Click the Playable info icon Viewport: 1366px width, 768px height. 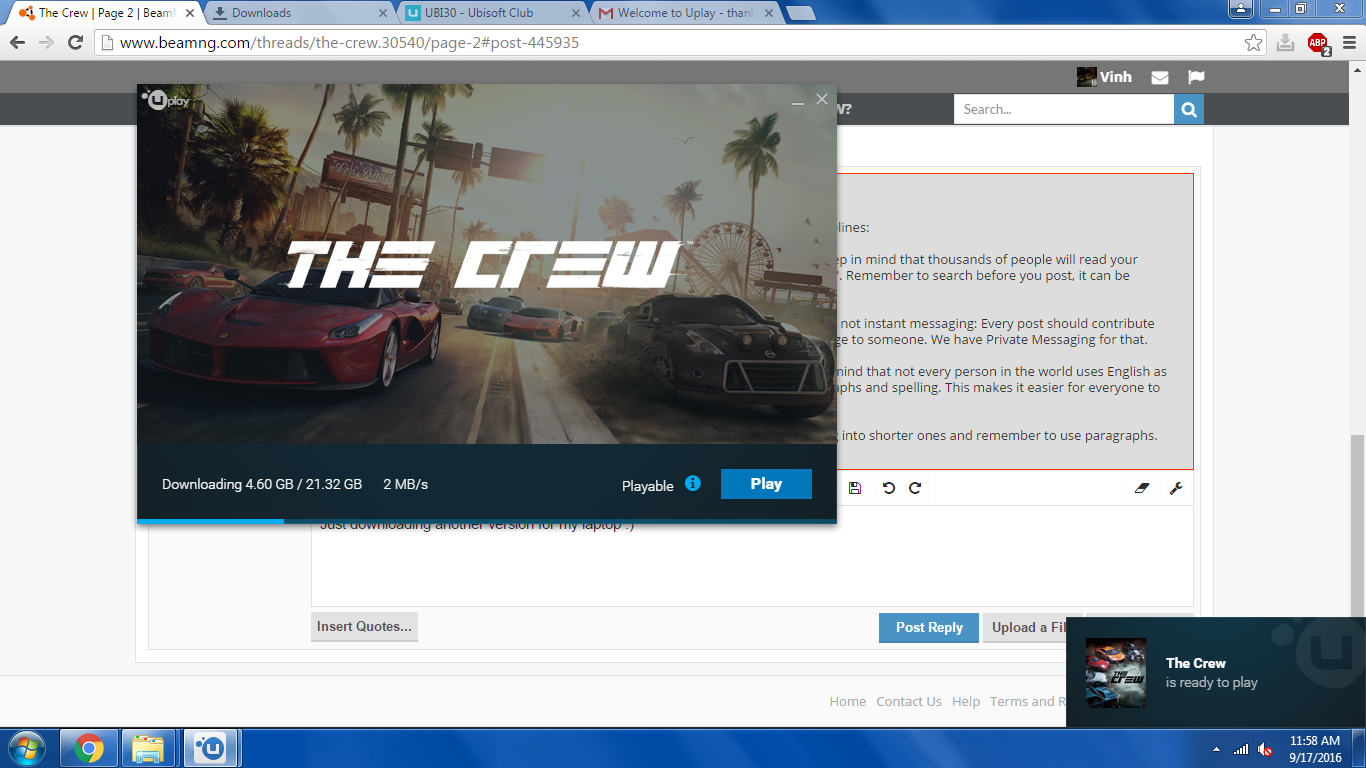(693, 484)
